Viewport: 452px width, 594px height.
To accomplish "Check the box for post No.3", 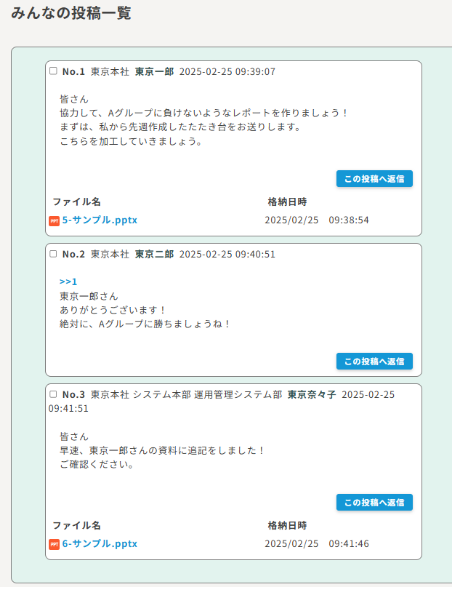I will click(x=53, y=394).
